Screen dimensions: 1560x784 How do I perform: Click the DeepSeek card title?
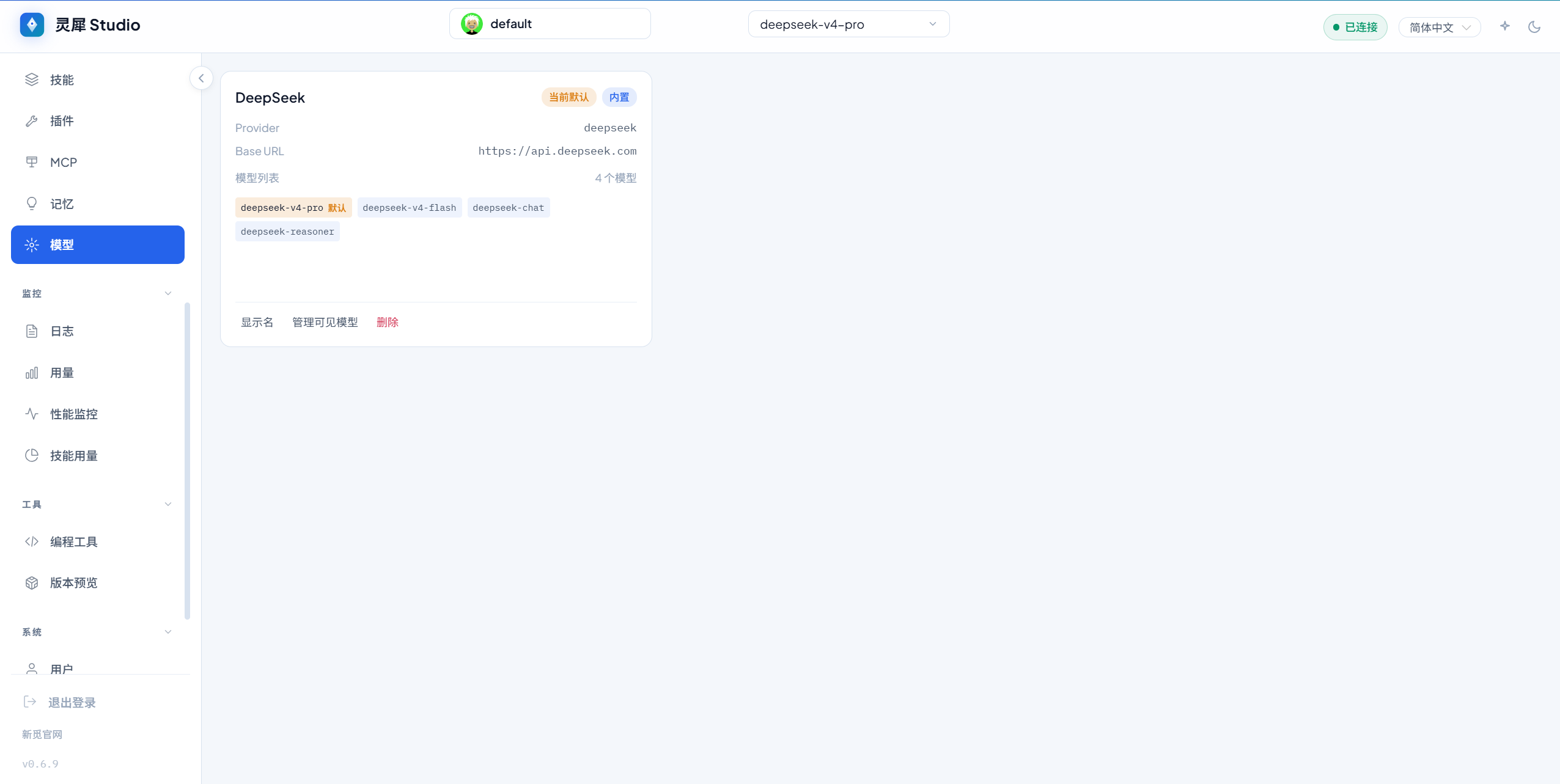click(270, 98)
